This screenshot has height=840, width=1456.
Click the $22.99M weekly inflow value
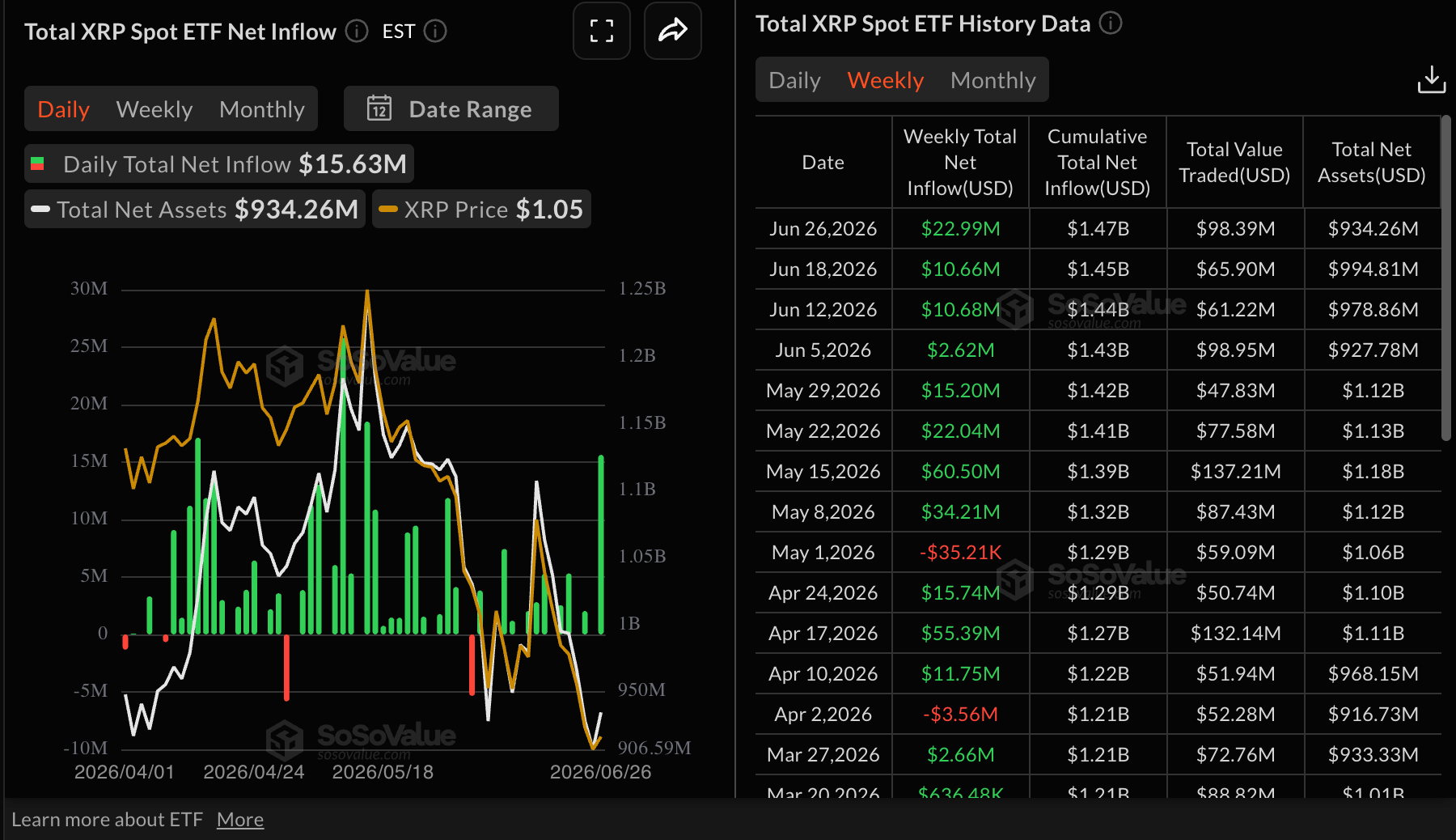(960, 229)
